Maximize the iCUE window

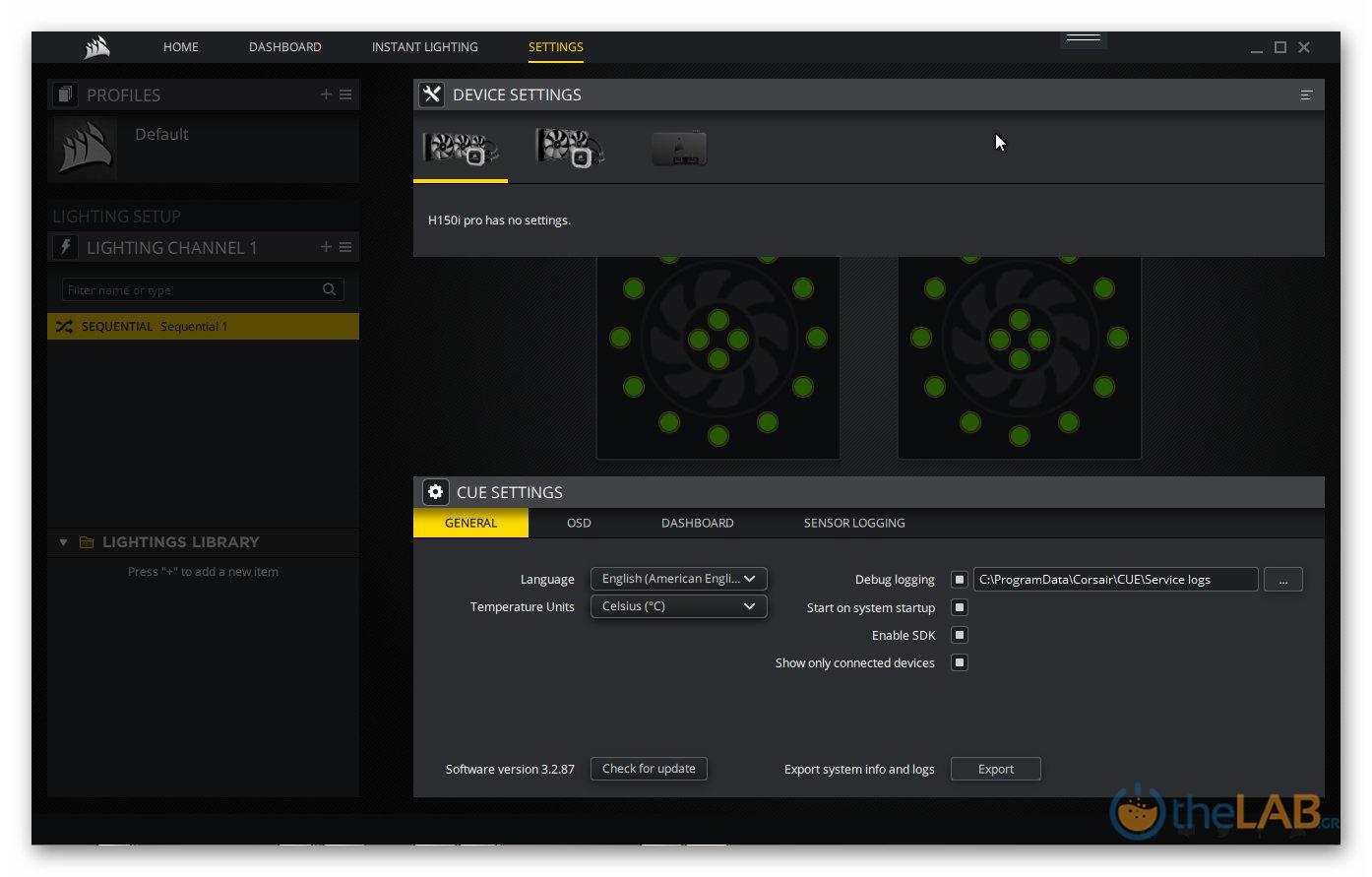1280,47
